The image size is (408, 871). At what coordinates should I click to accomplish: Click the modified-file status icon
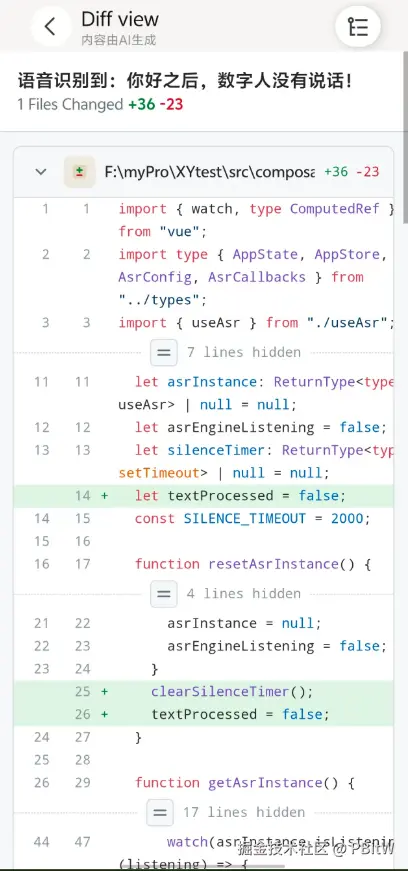coord(79,172)
